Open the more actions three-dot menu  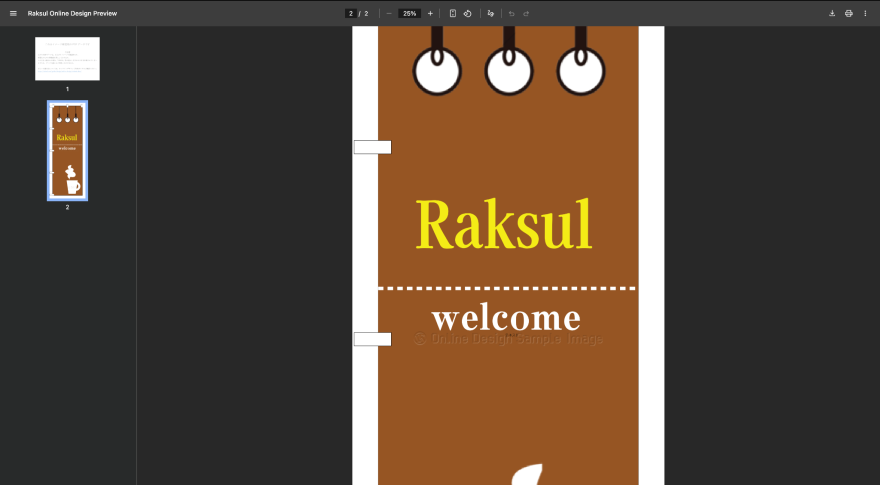coord(865,13)
